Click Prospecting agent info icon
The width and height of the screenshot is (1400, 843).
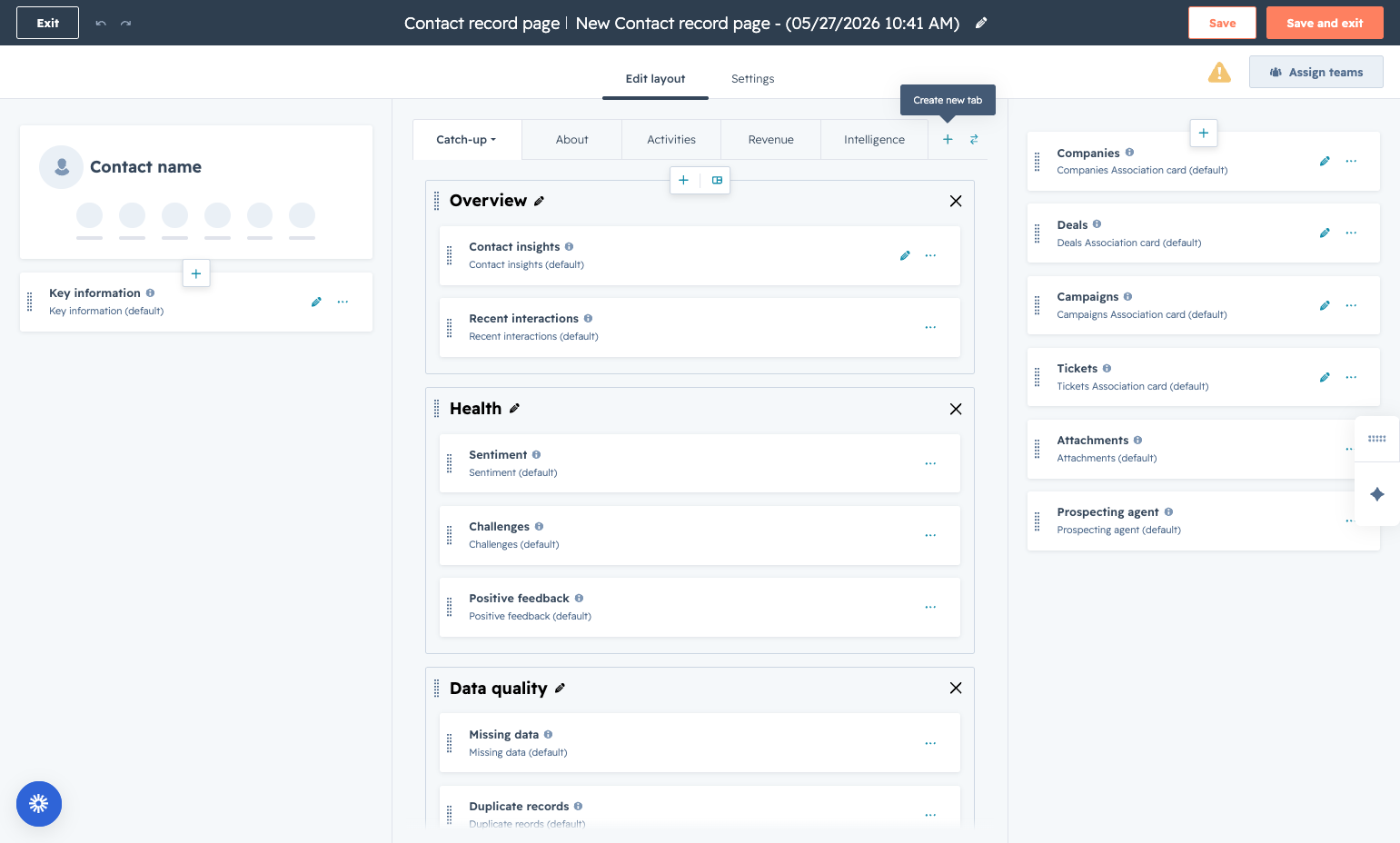tap(1168, 511)
